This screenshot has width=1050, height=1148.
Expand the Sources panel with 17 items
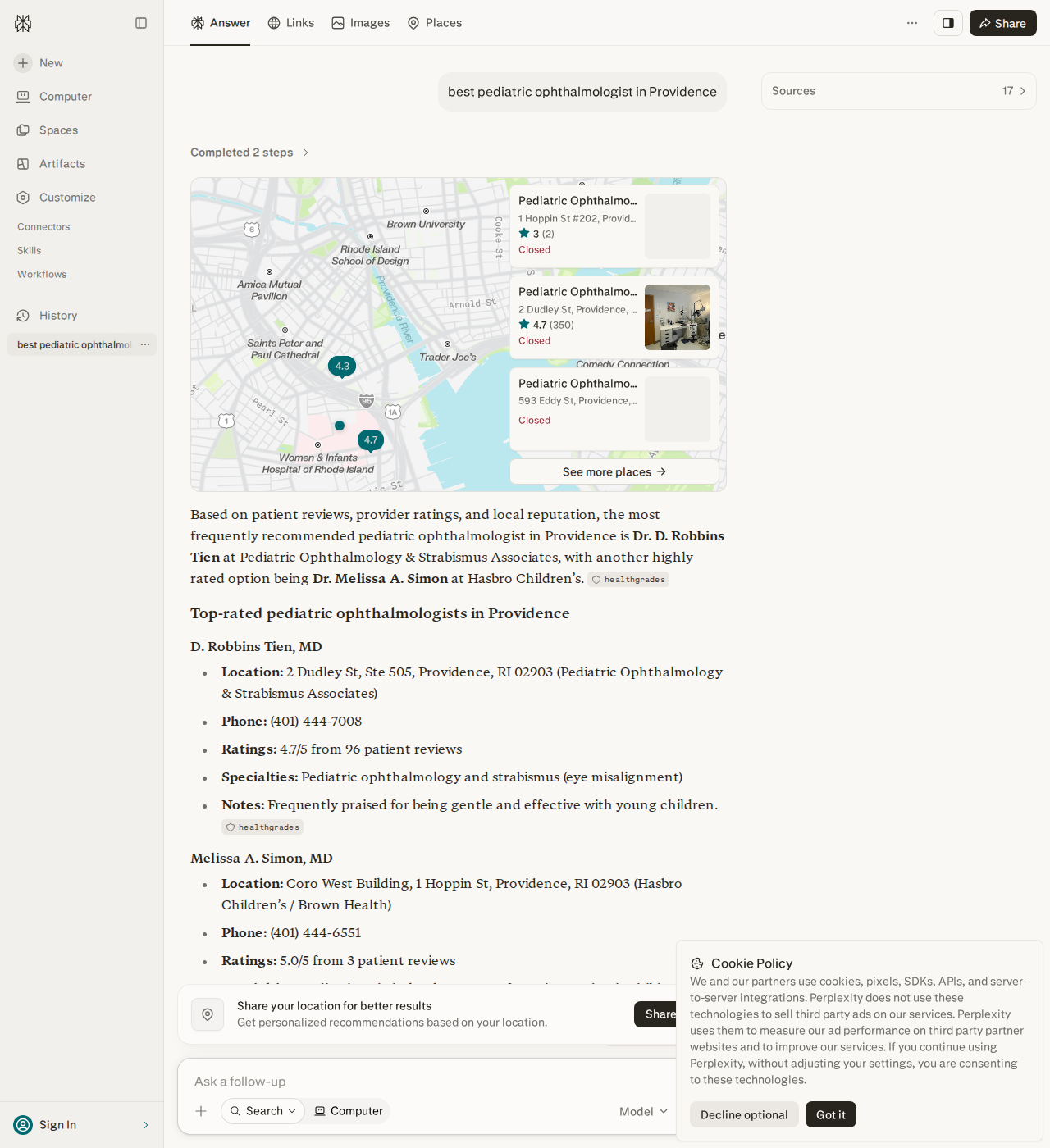tap(899, 91)
